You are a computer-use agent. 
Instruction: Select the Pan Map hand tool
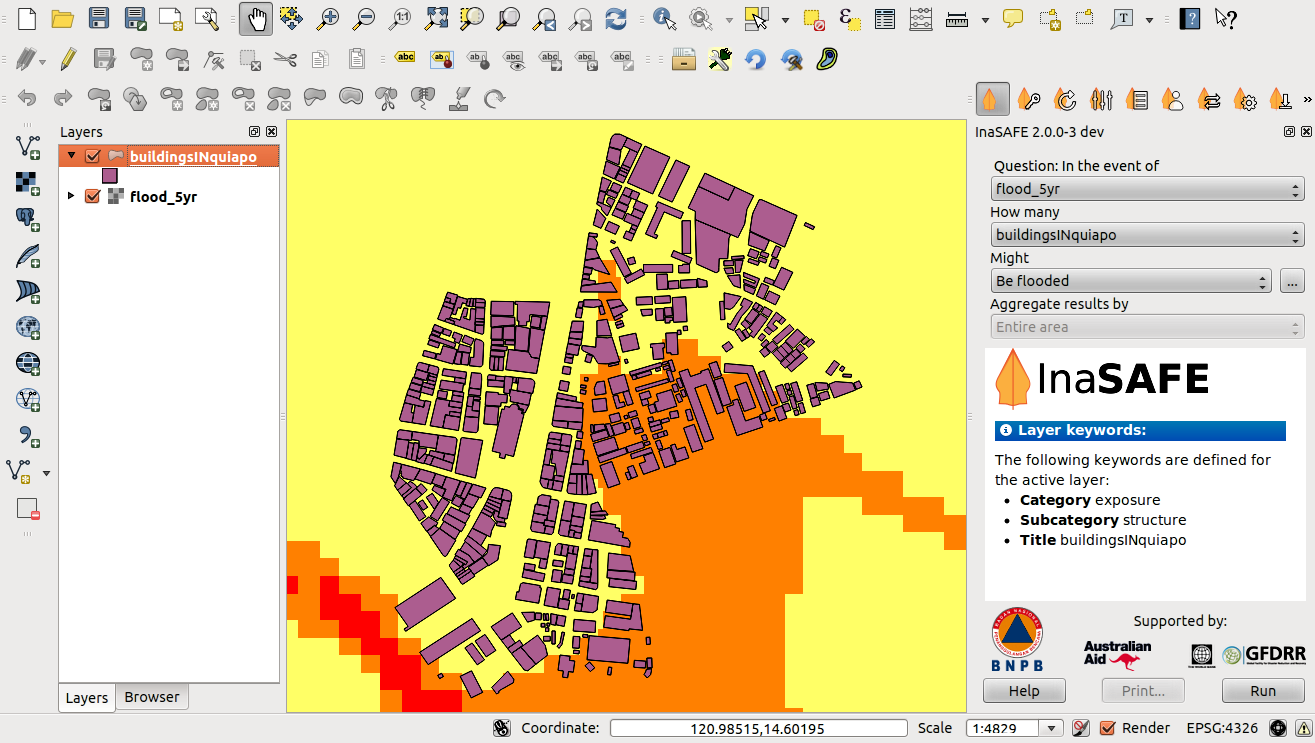256,18
